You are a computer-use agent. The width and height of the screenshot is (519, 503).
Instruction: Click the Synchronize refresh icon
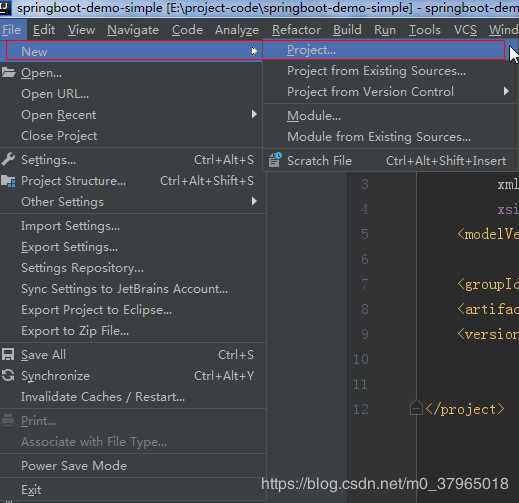coord(8,375)
